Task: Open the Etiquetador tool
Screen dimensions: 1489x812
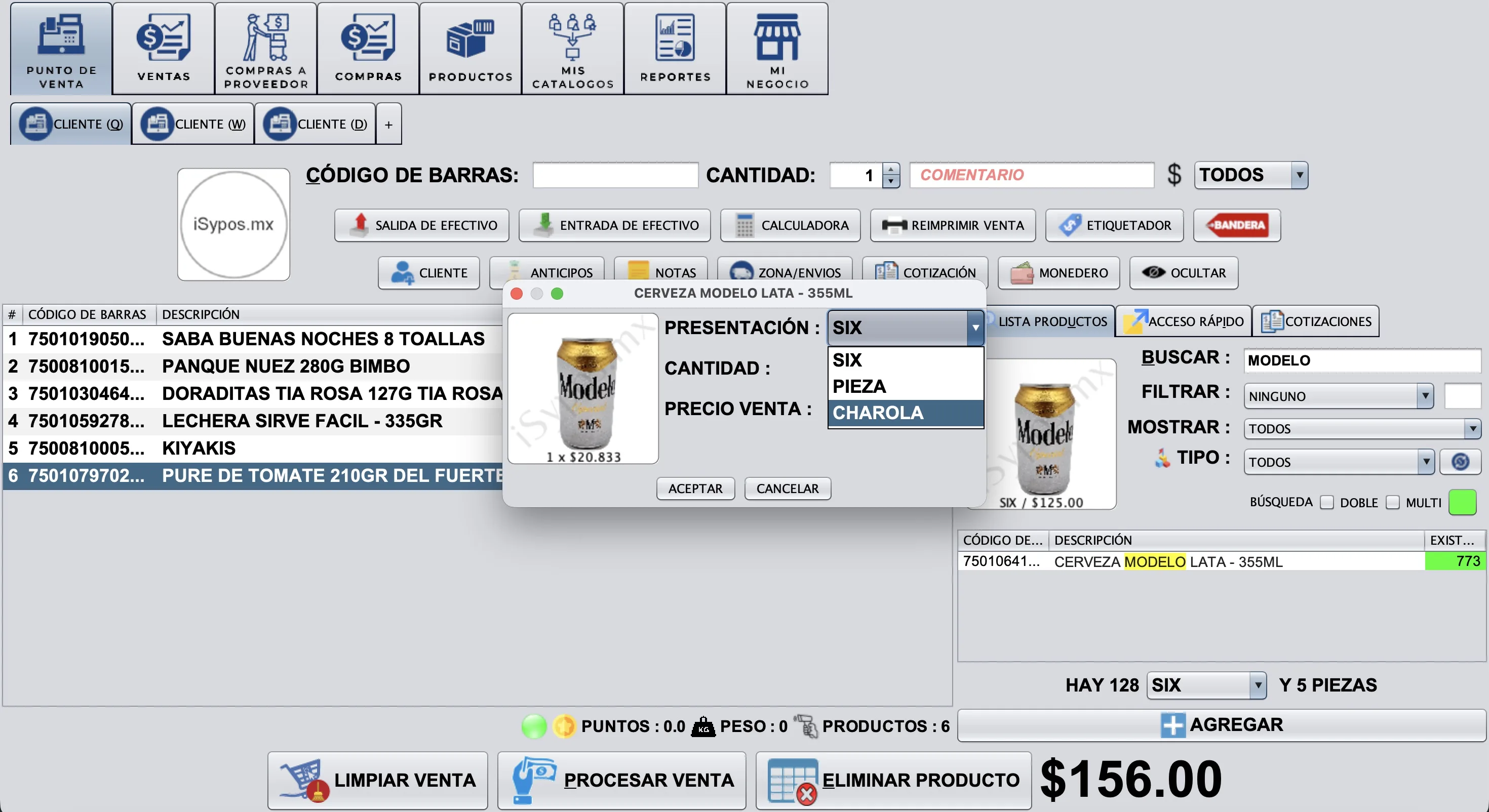Action: pyautogui.click(x=1114, y=225)
